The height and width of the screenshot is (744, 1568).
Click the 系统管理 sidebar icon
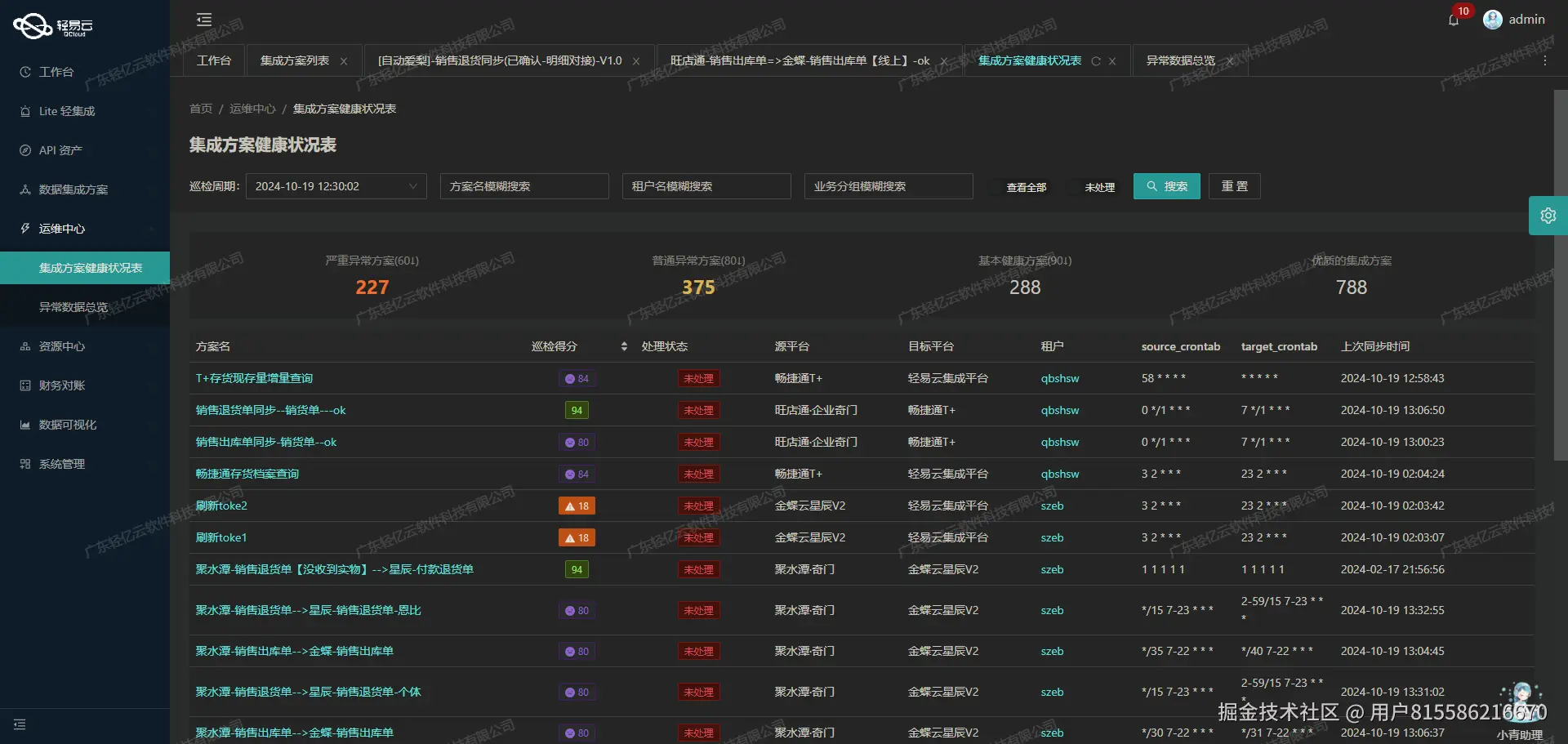click(60, 463)
